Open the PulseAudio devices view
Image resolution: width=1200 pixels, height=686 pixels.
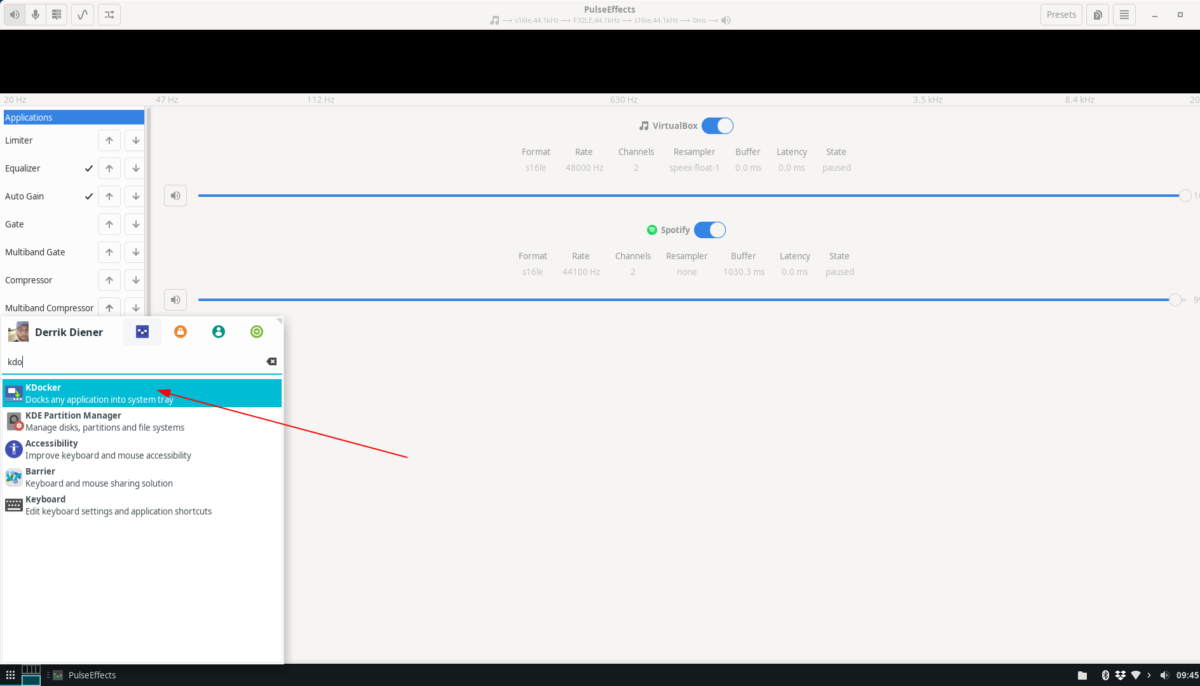(57, 14)
